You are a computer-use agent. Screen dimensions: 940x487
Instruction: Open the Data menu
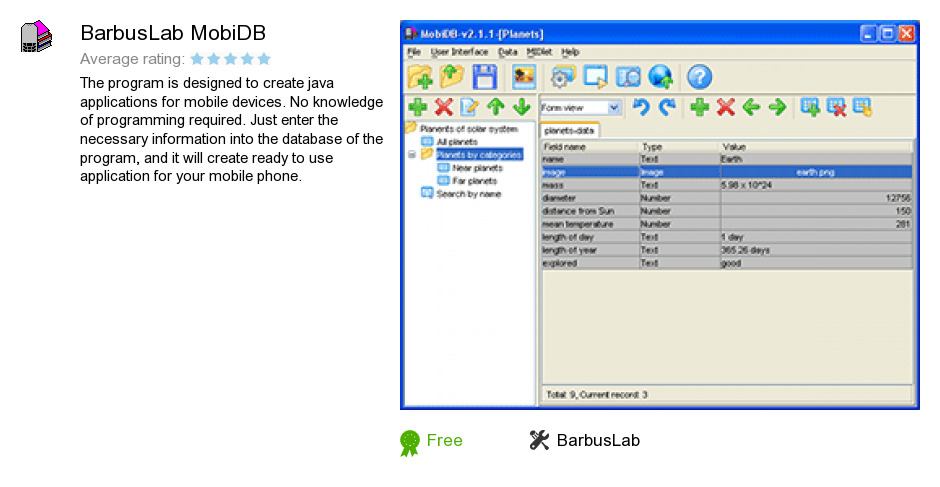click(x=507, y=52)
